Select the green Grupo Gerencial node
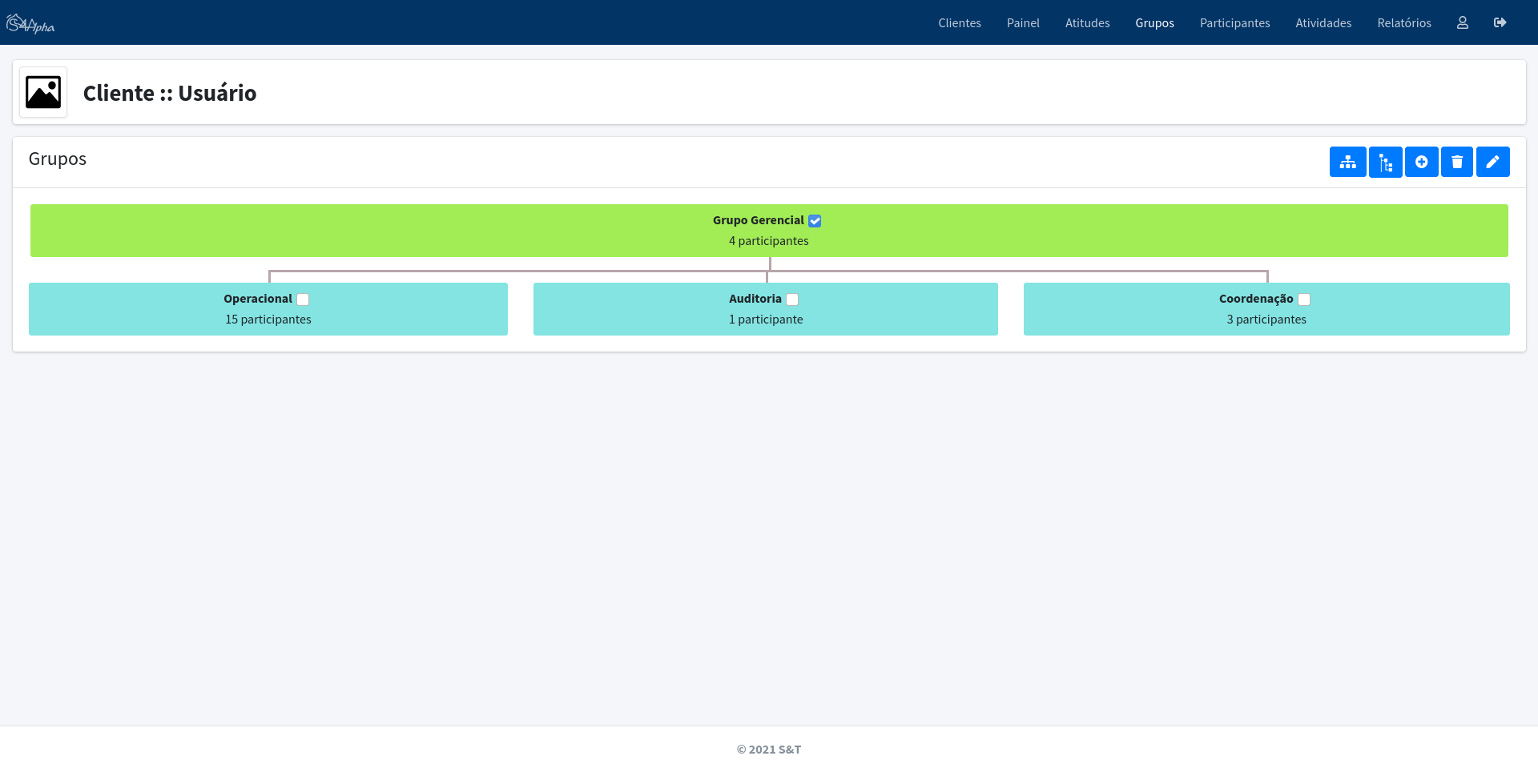Viewport: 1538px width, 784px height. pos(481,231)
